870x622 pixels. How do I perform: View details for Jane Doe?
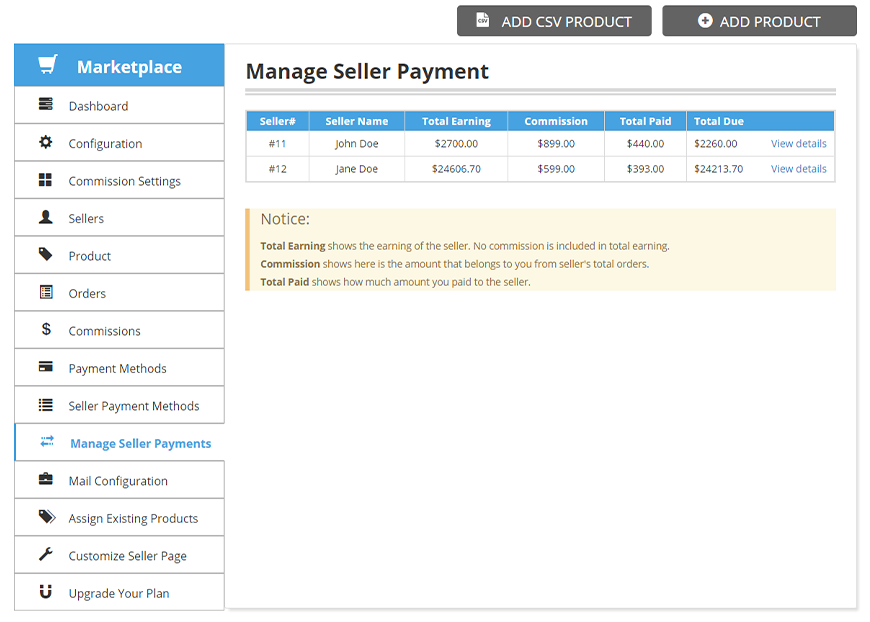pyautogui.click(x=798, y=169)
